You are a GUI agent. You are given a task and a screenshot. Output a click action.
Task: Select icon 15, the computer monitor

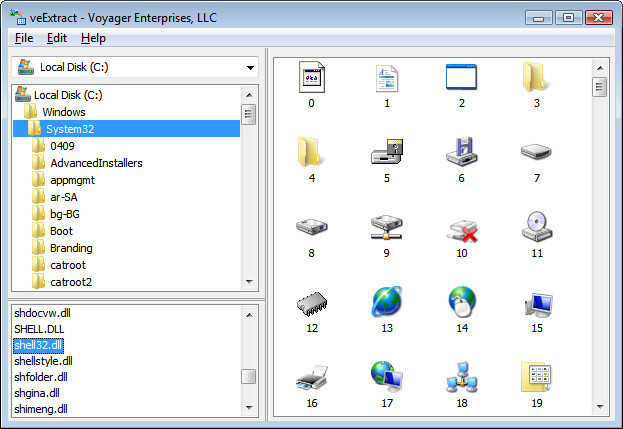click(538, 305)
